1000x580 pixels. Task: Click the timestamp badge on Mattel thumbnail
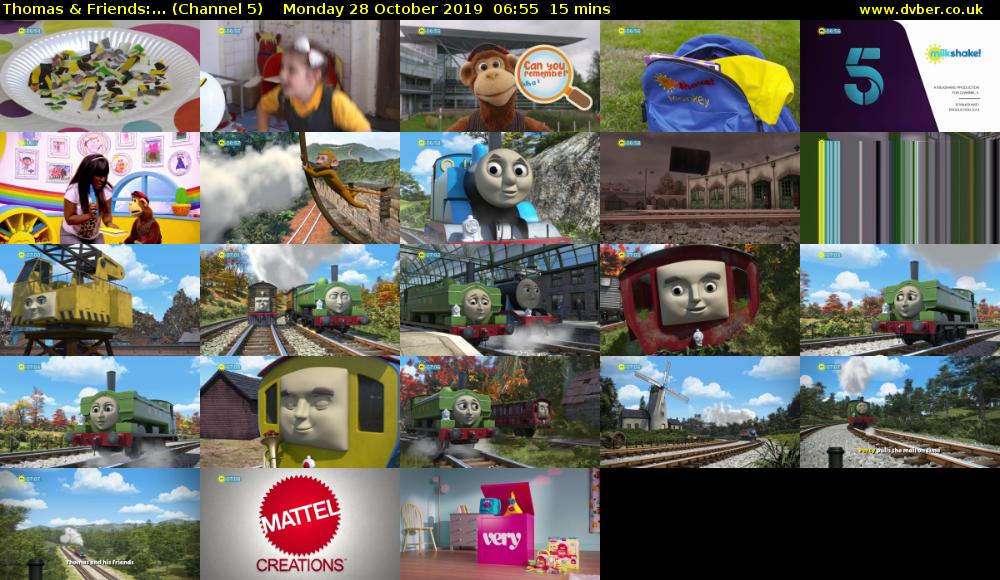coord(230,479)
